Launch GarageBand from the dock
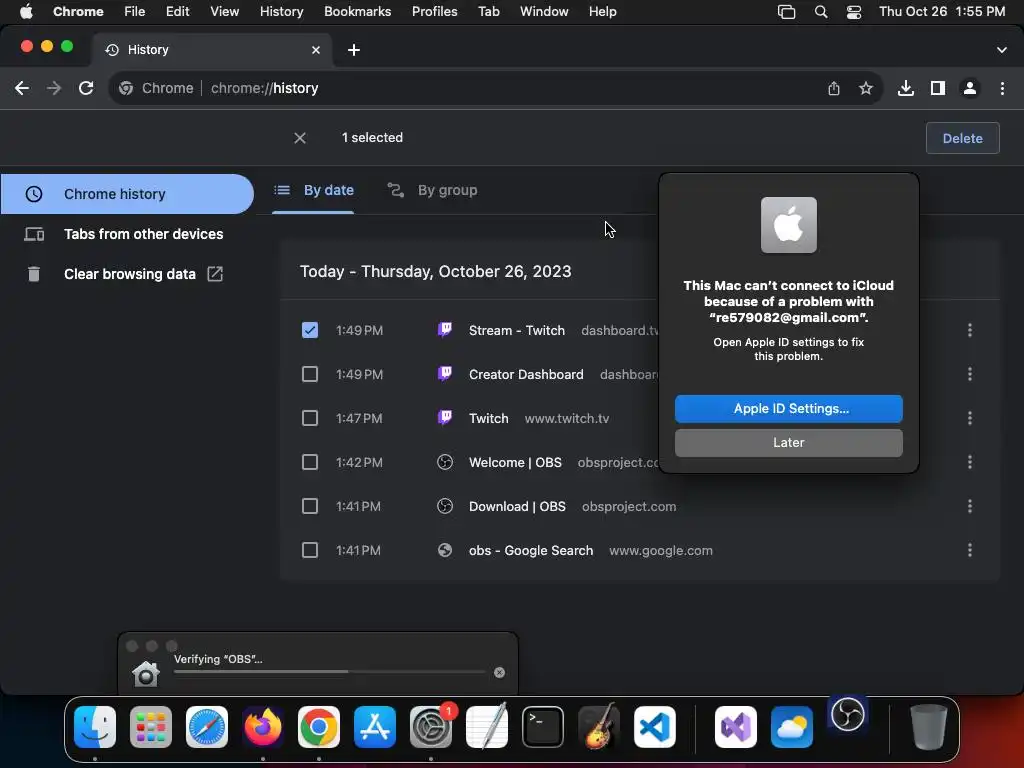The height and width of the screenshot is (768, 1024). (x=599, y=726)
